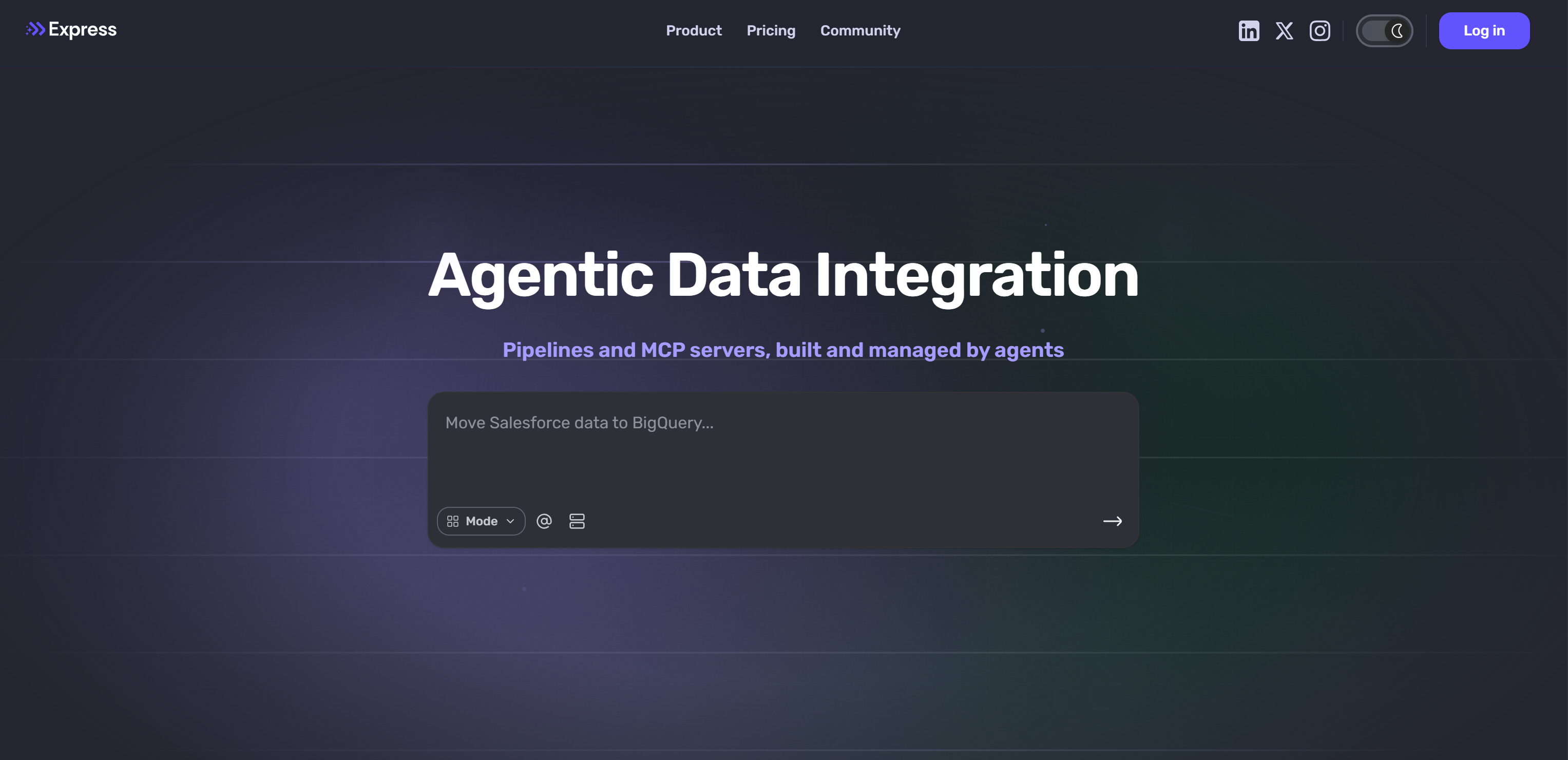Open the Product menu
Image resolution: width=1568 pixels, height=760 pixels.
click(693, 30)
